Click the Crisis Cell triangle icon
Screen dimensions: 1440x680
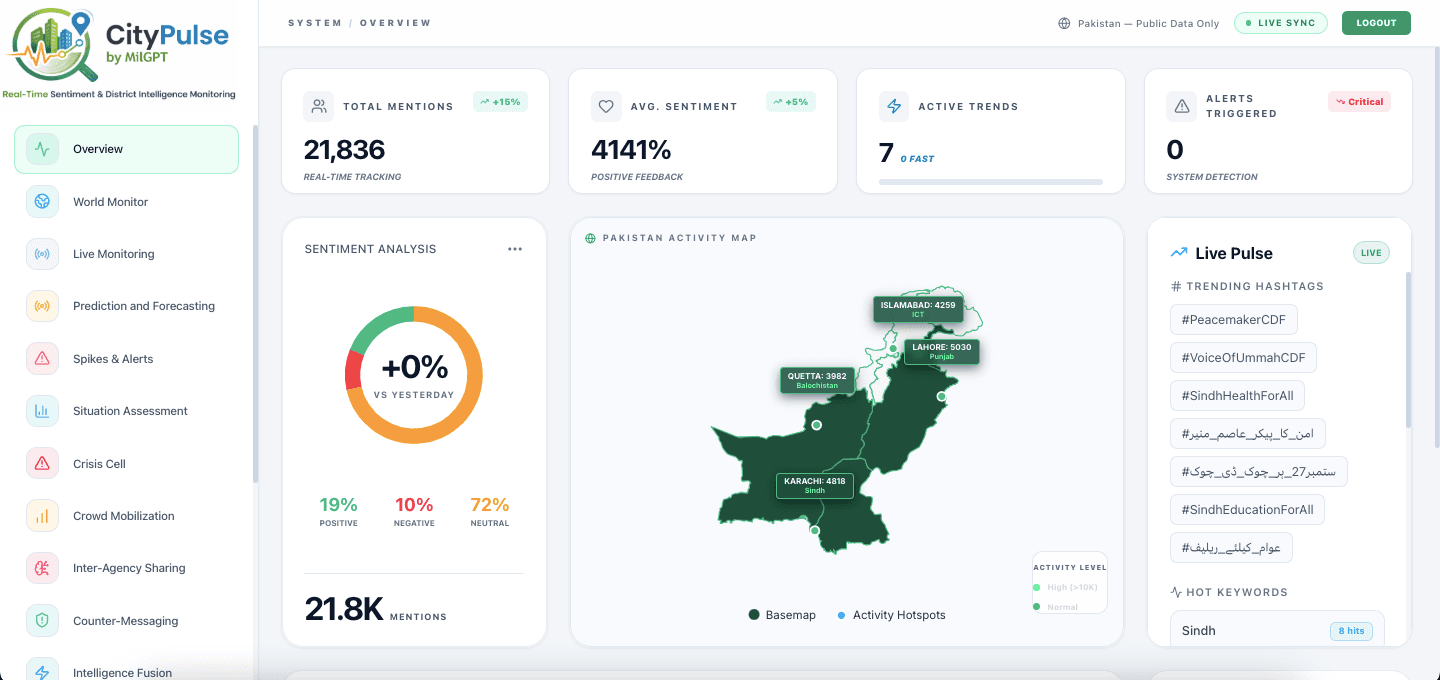point(42,464)
